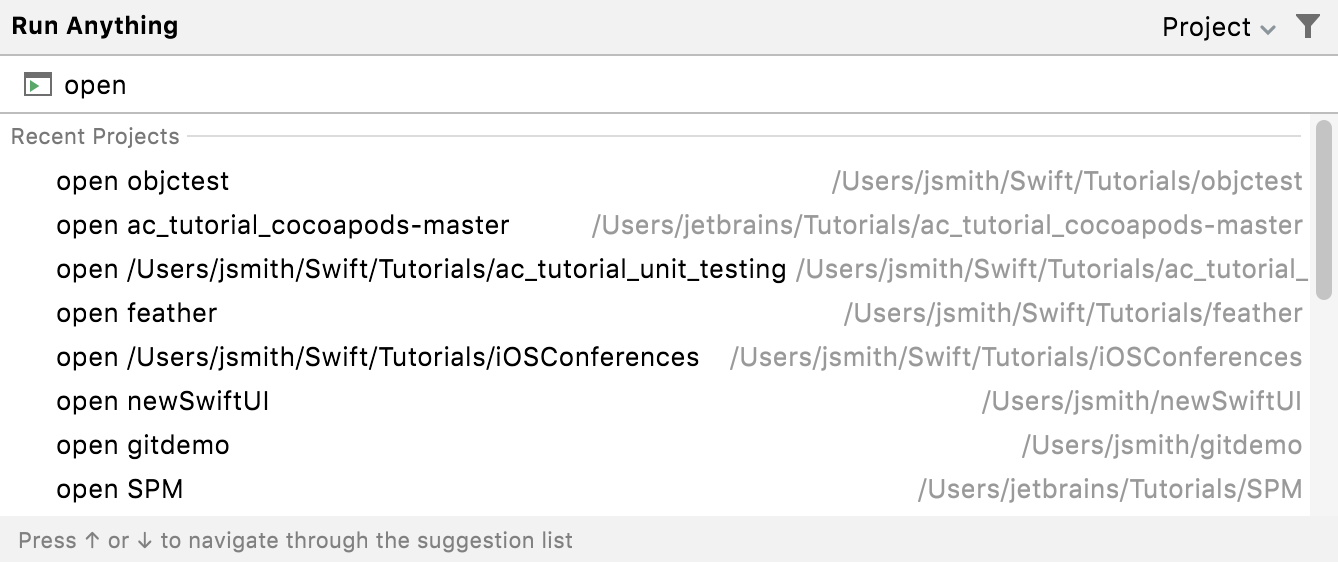Click the /Users/jetbrains/Tutorials/SPM path text
The image size is (1338, 562).
[1110, 489]
